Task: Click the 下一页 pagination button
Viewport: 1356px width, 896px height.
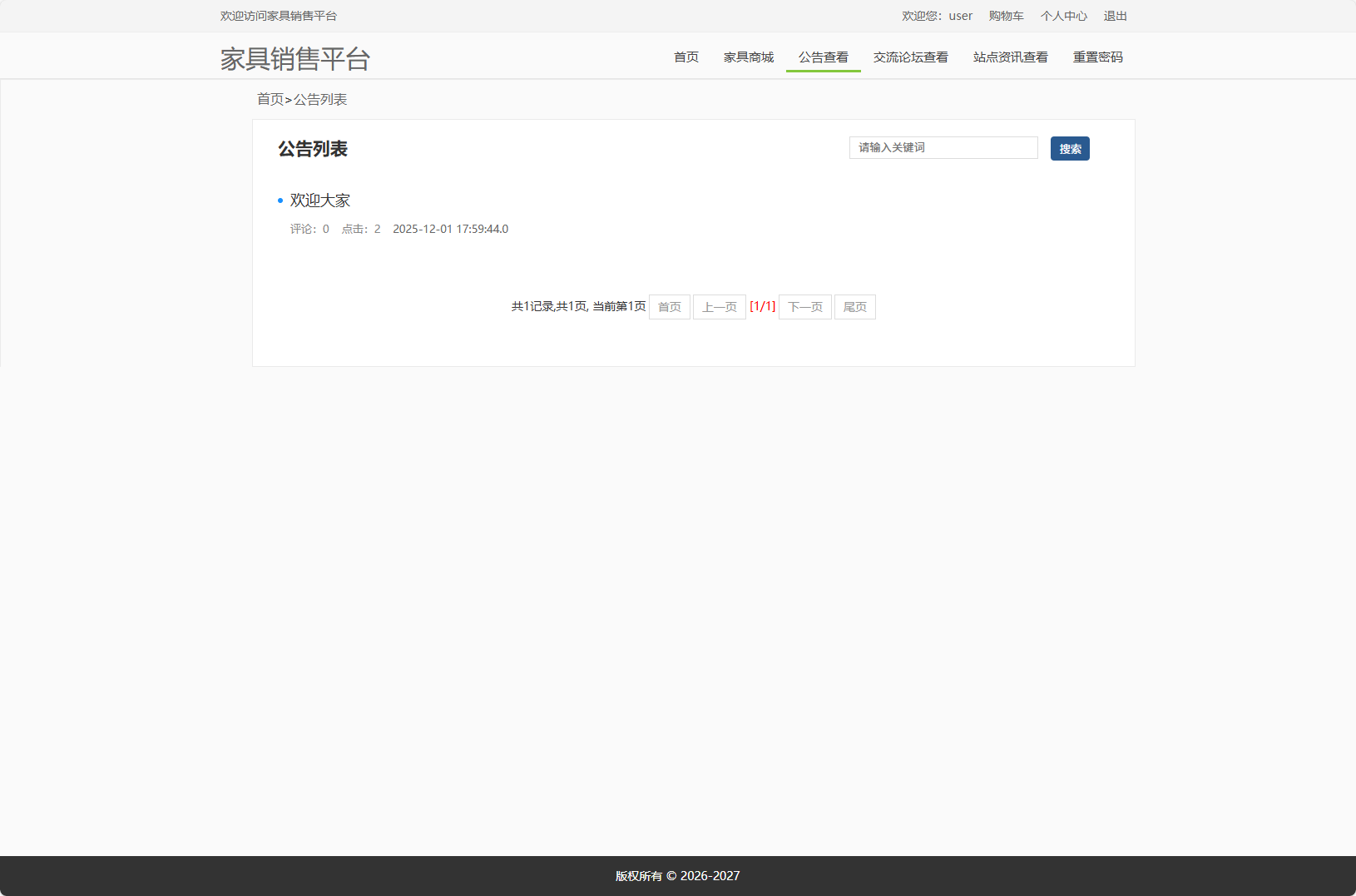Action: [x=804, y=306]
